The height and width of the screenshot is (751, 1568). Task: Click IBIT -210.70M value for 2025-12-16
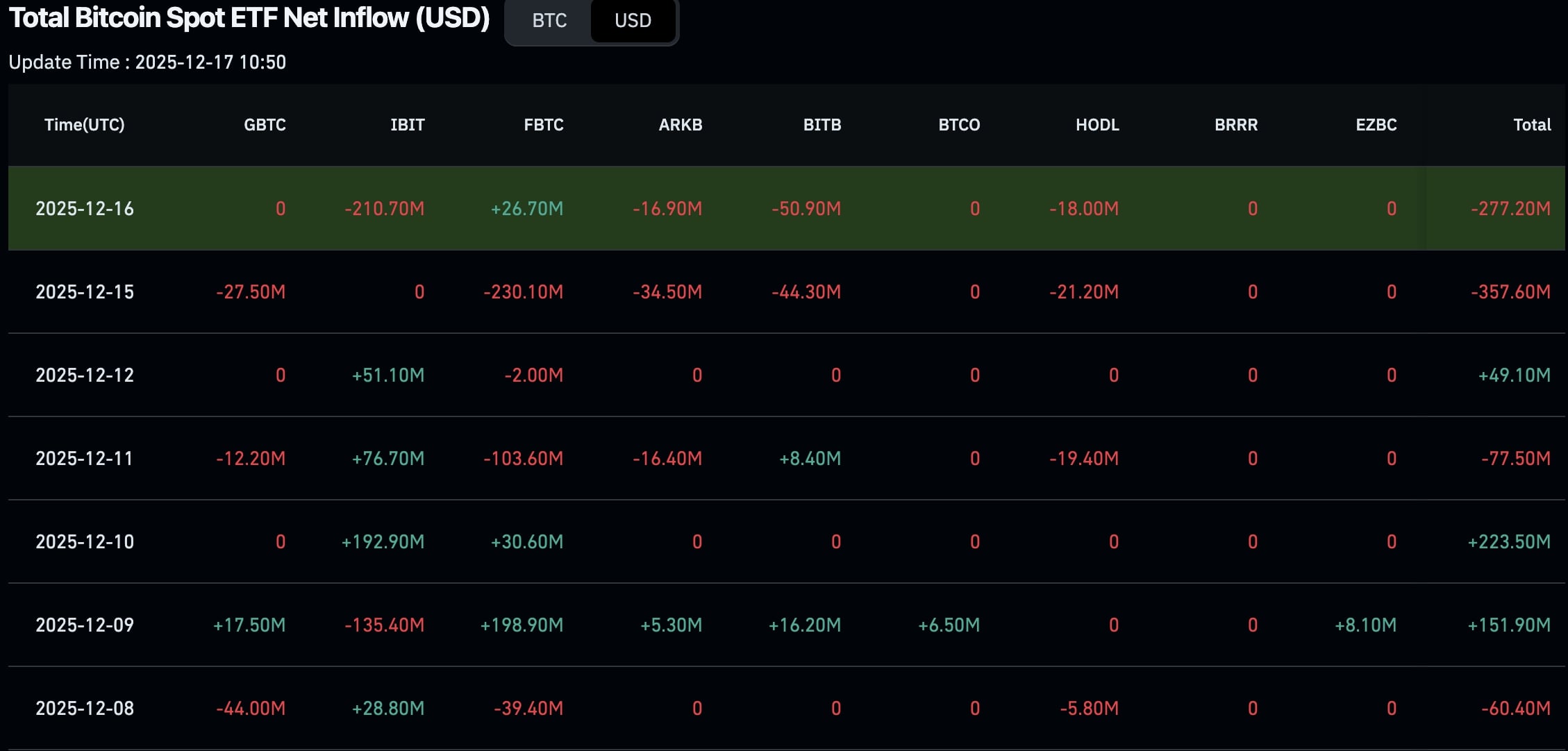(384, 209)
